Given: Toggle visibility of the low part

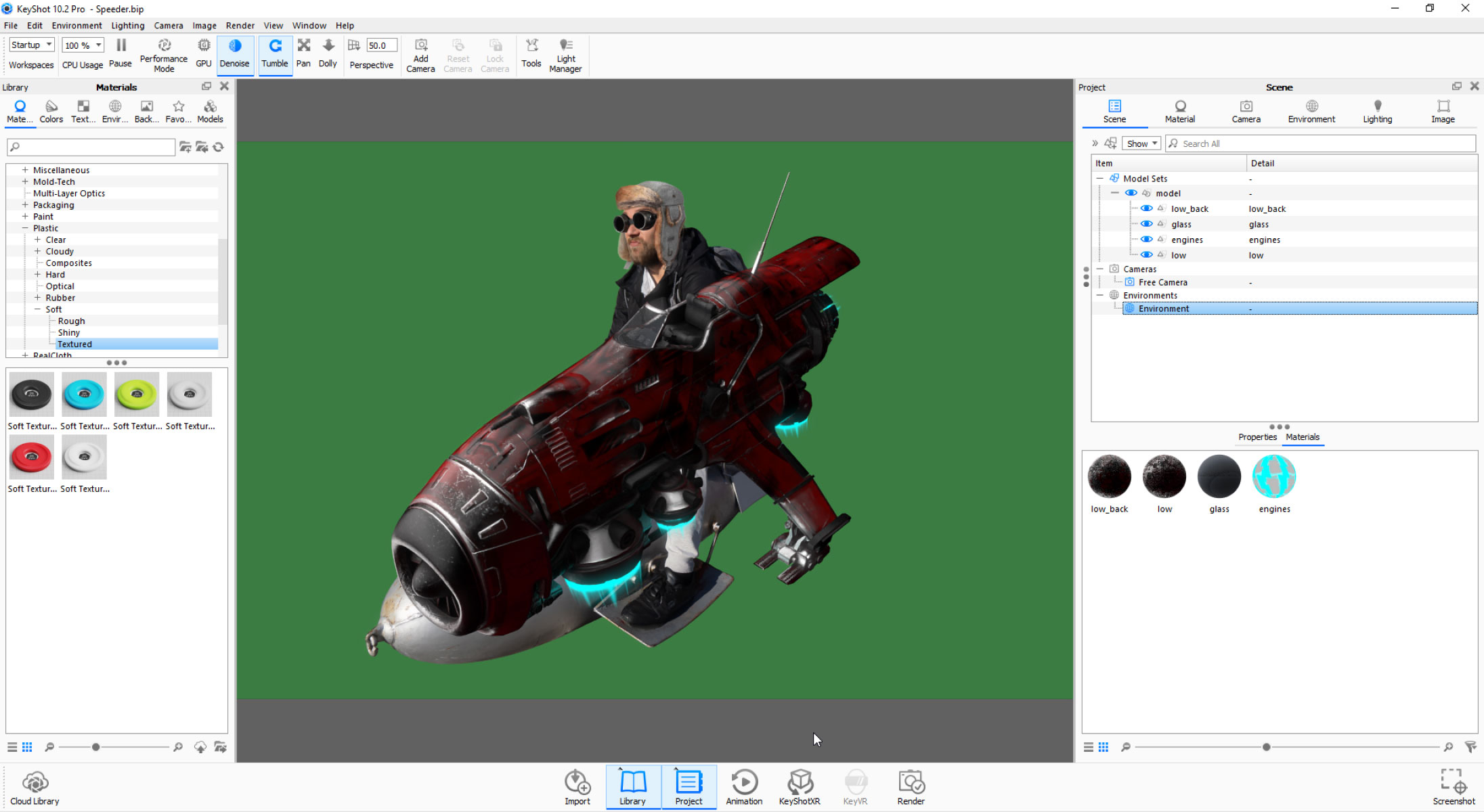Looking at the screenshot, I should 1147,255.
